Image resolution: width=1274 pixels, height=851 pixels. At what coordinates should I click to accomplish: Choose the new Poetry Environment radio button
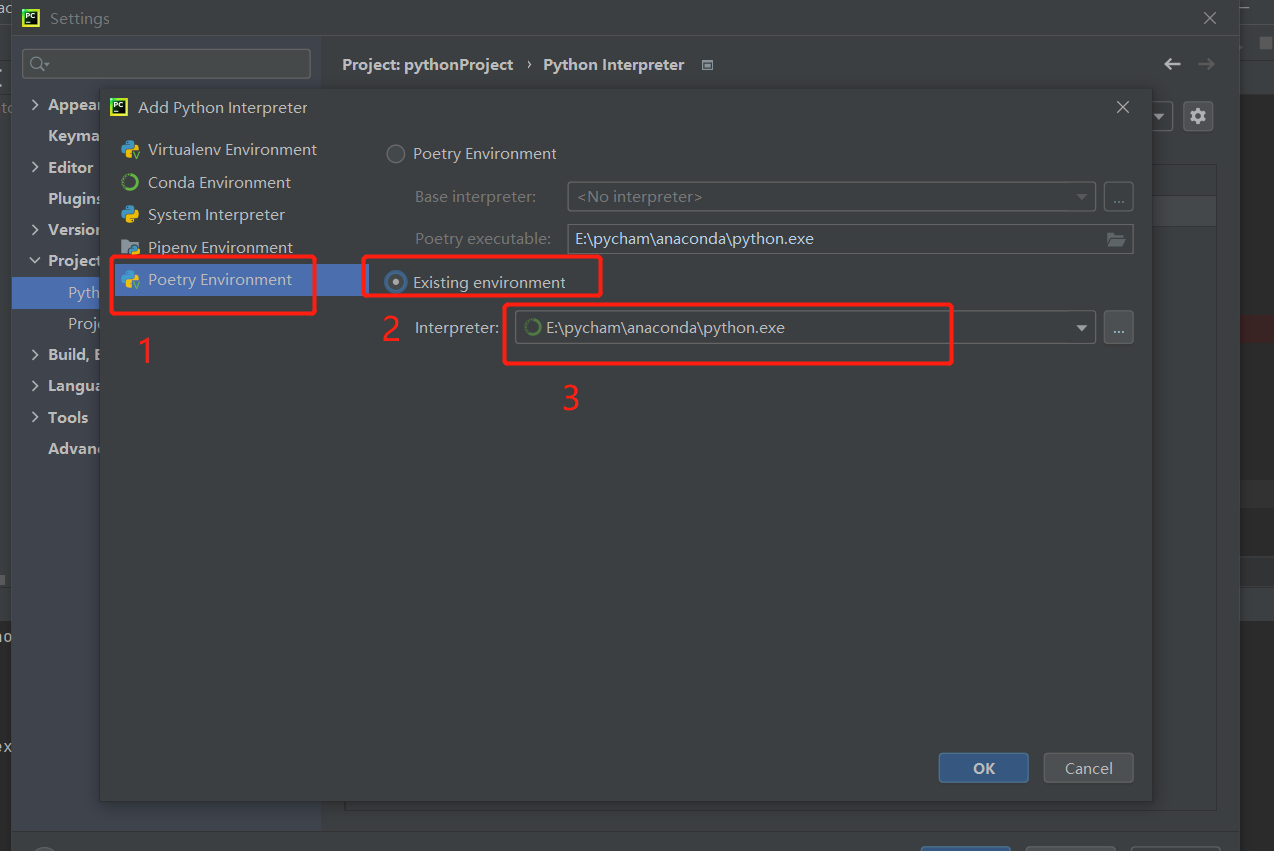click(x=396, y=154)
